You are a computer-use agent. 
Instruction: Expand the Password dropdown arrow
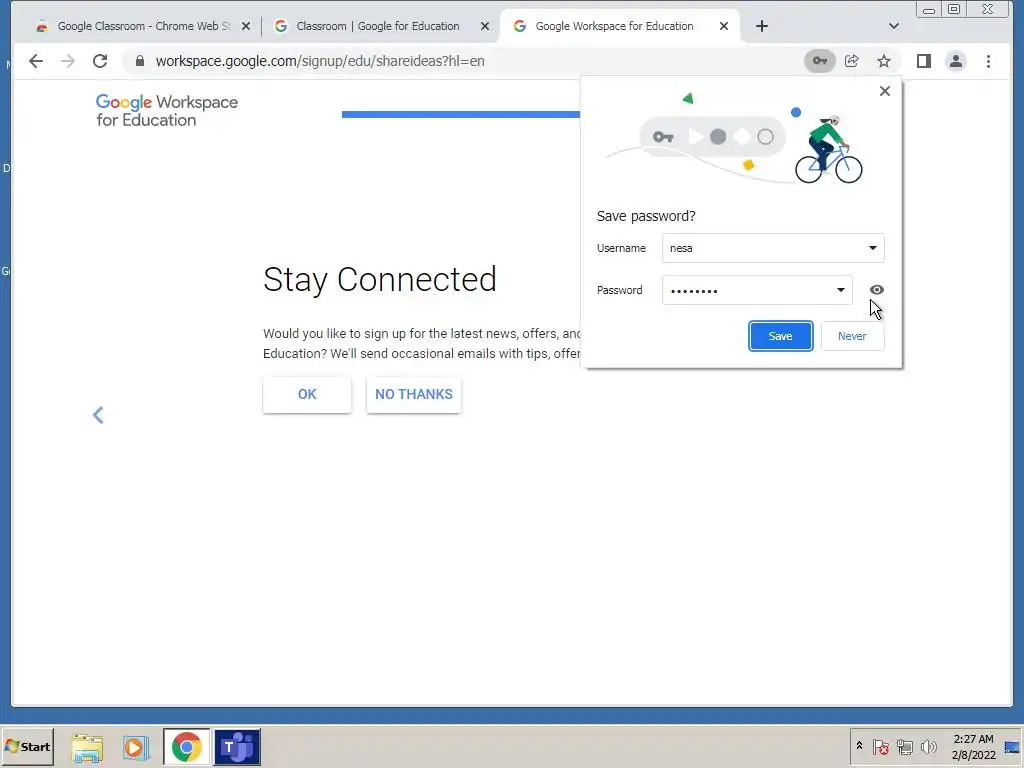pyautogui.click(x=840, y=290)
